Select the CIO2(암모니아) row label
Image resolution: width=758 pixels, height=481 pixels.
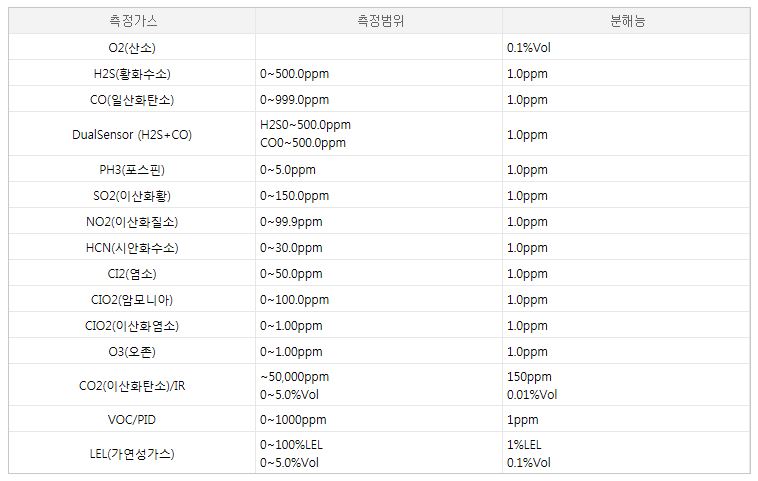pyautogui.click(x=132, y=300)
